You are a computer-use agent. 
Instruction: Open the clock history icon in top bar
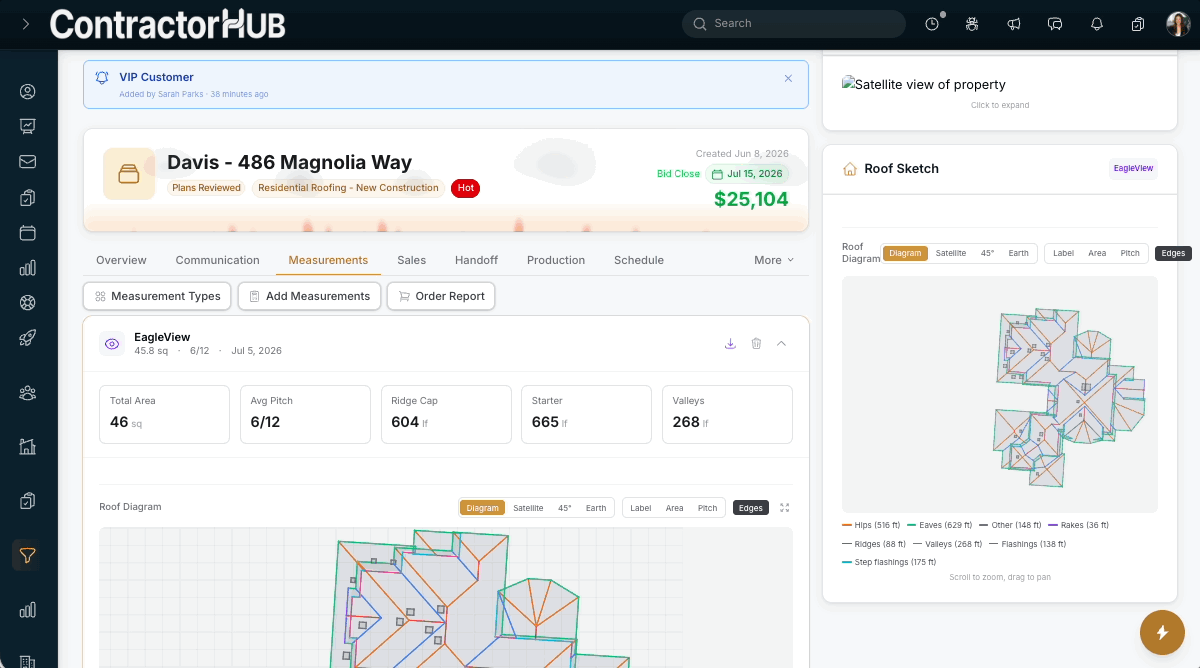pyautogui.click(x=932, y=24)
